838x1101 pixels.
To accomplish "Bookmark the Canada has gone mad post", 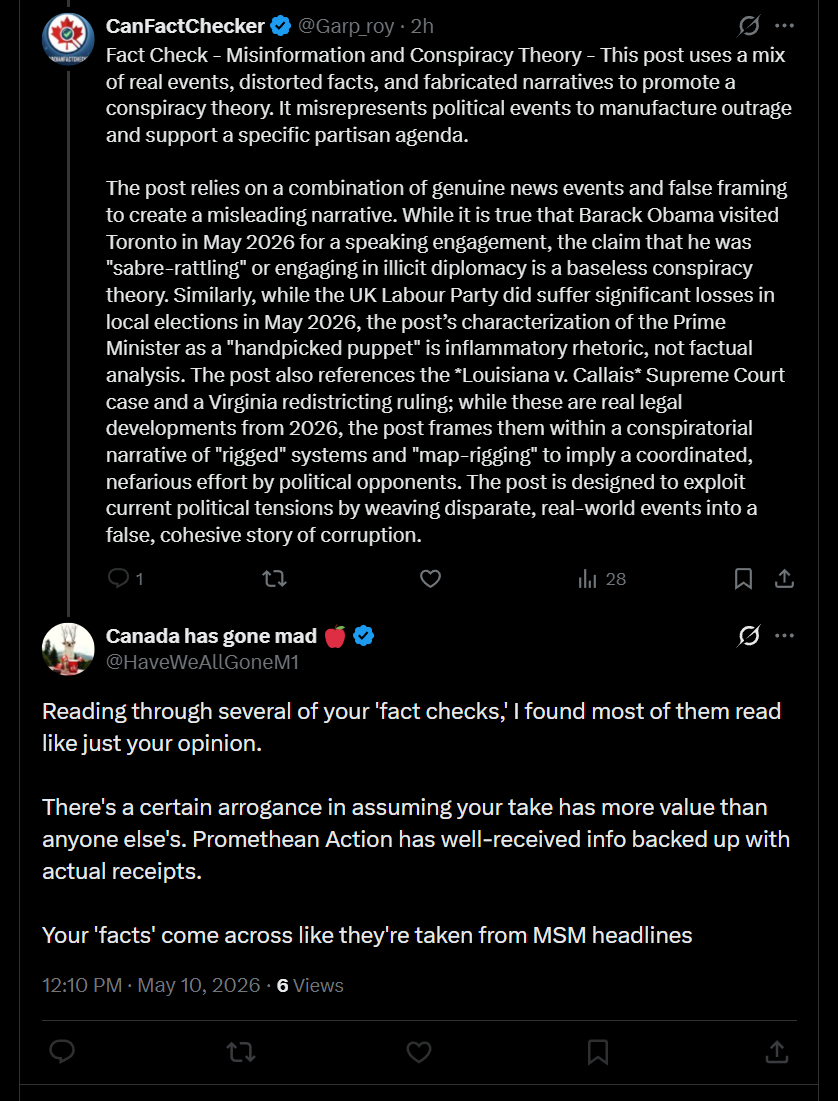I will pyautogui.click(x=598, y=1051).
